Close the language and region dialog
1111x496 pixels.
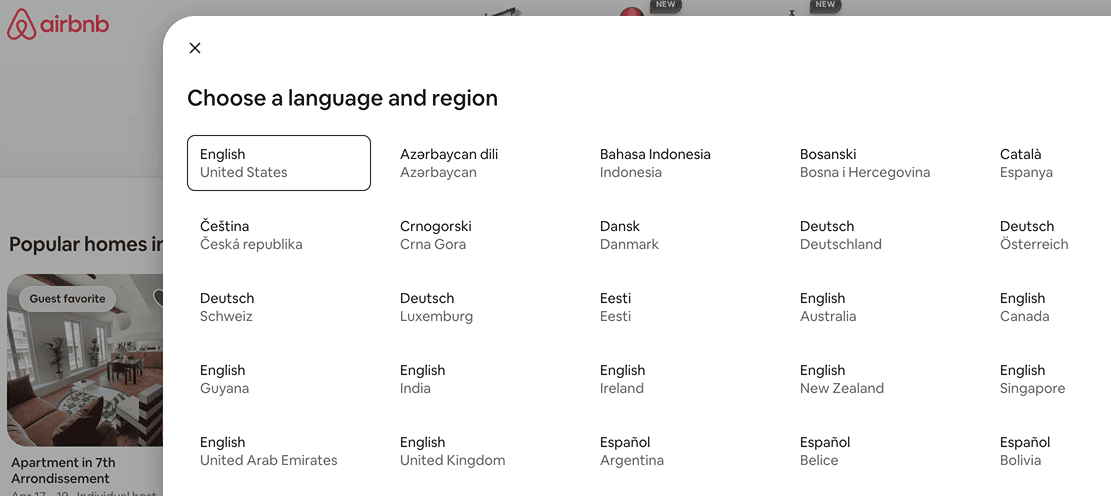[195, 48]
